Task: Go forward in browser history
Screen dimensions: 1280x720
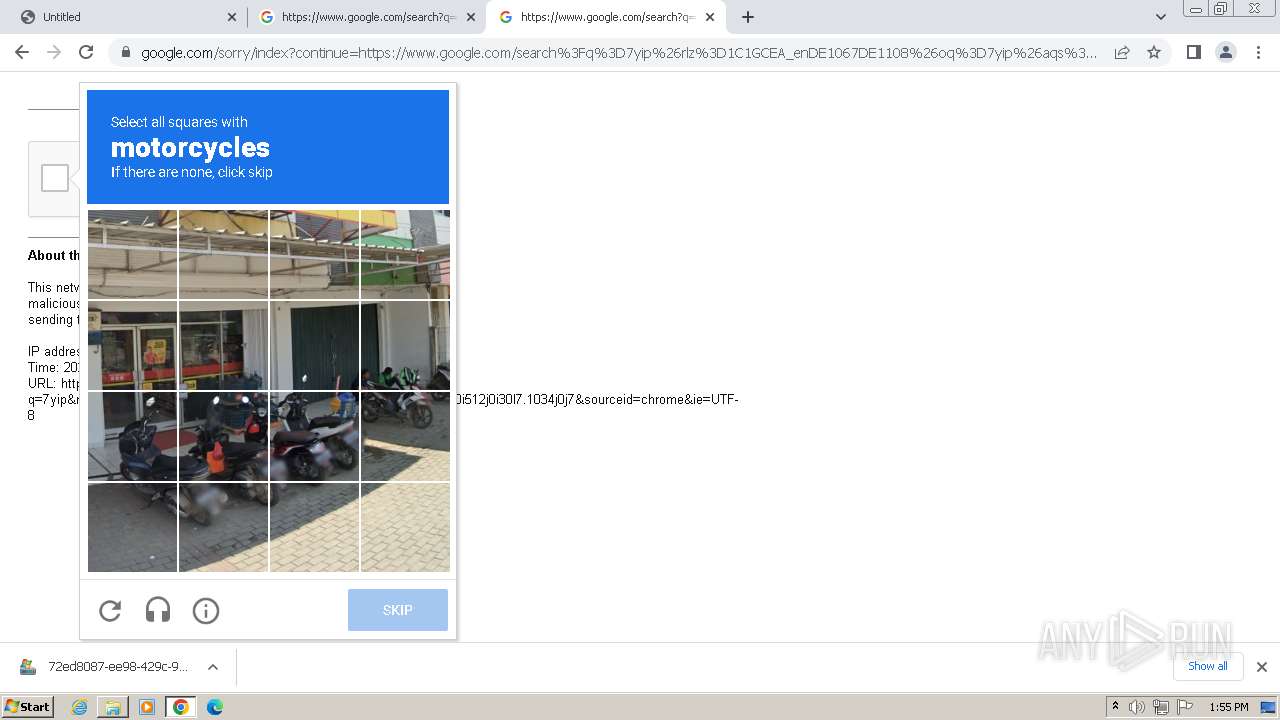Action: (54, 52)
